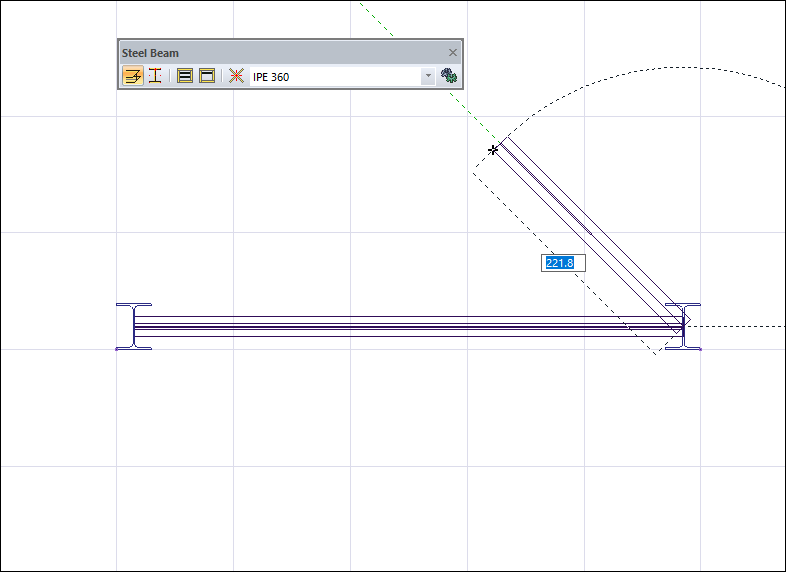Expand the IPE 360 profile dropdown arrow

[428, 76]
